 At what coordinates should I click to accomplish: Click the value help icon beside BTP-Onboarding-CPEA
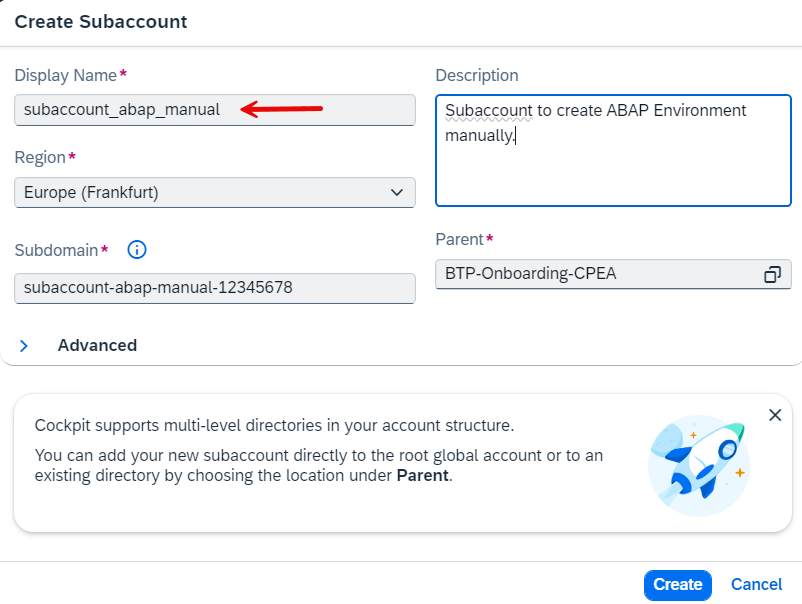click(772, 273)
